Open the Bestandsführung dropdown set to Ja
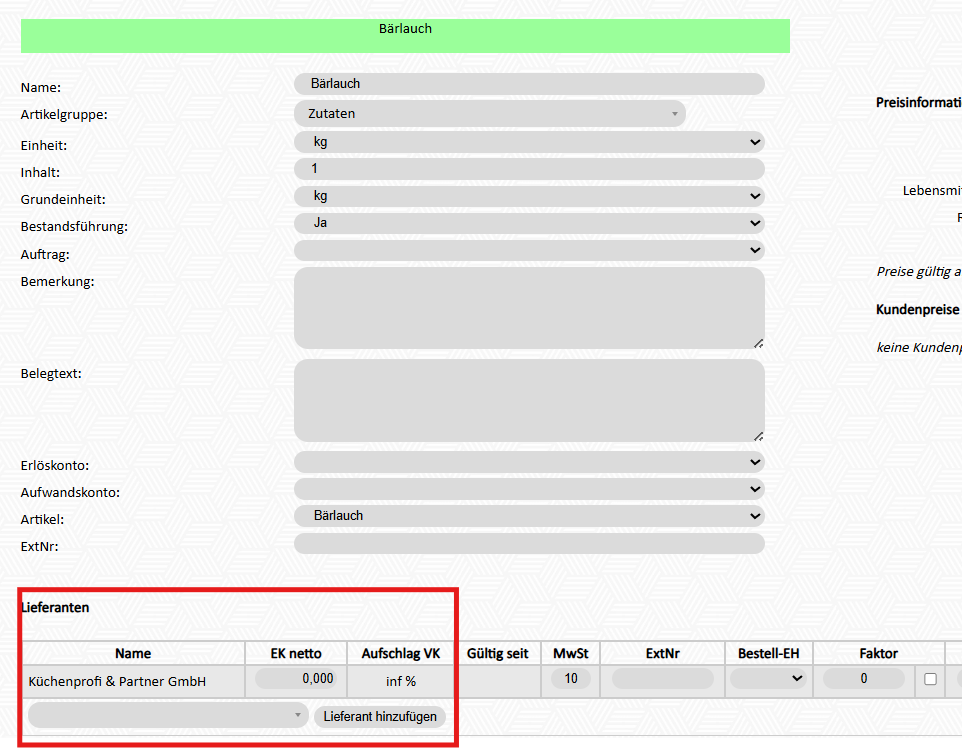Viewport: 962px width, 748px height. (529, 223)
